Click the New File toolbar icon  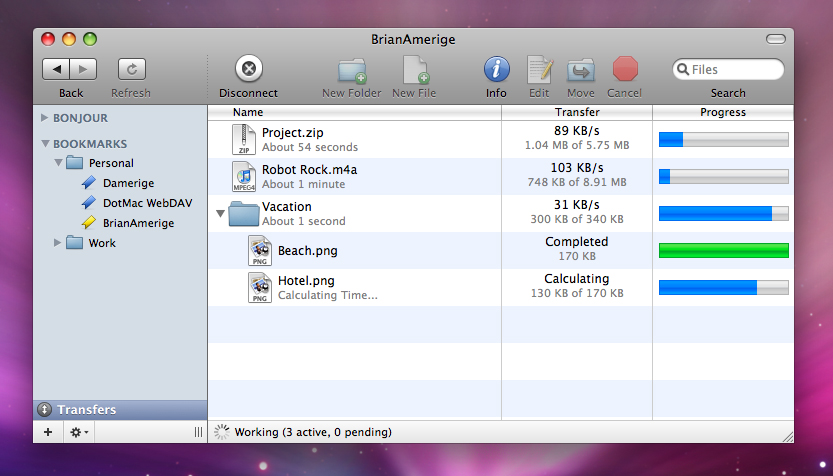(415, 70)
